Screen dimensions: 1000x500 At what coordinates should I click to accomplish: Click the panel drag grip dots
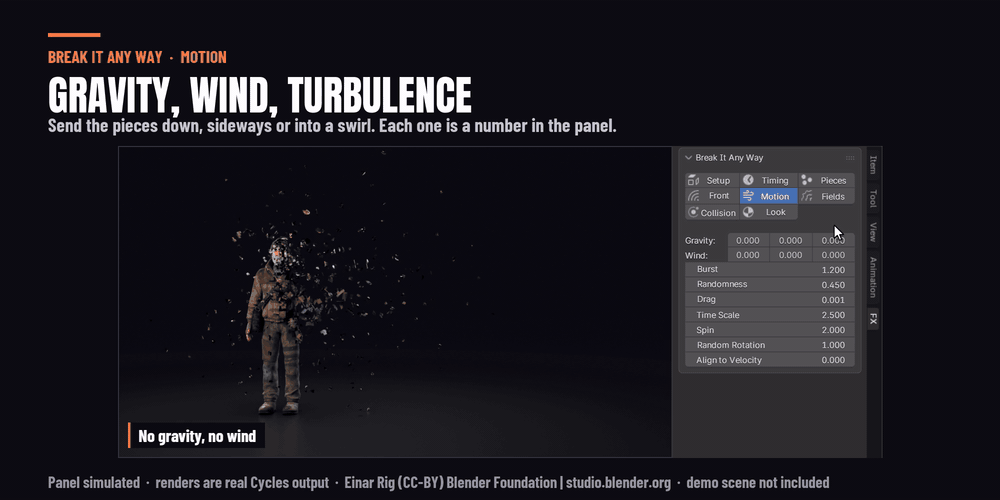point(849,158)
